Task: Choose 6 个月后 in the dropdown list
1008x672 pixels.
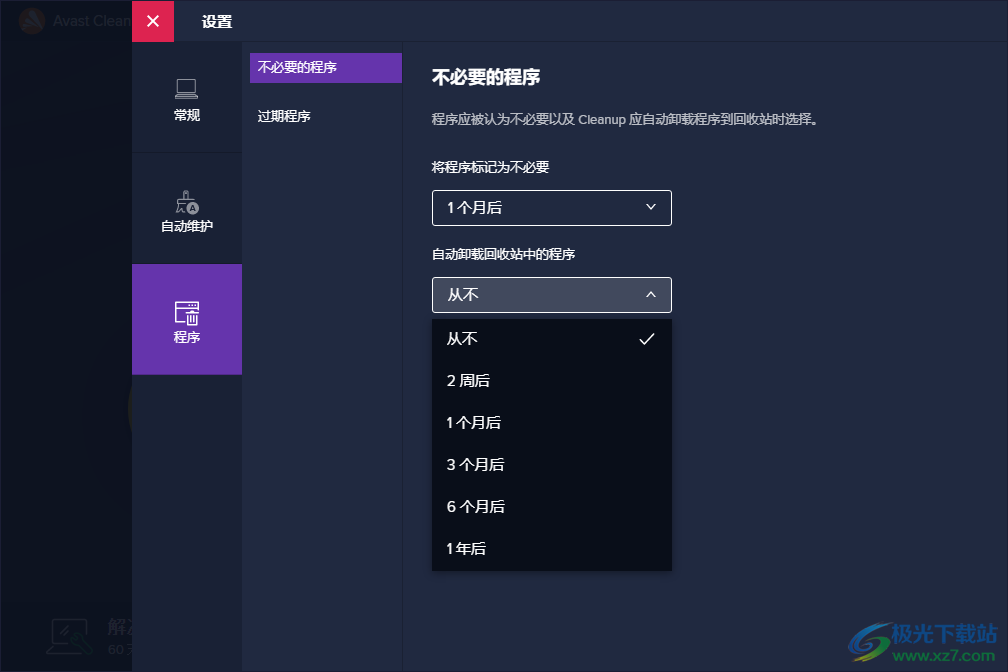Action: [552, 507]
